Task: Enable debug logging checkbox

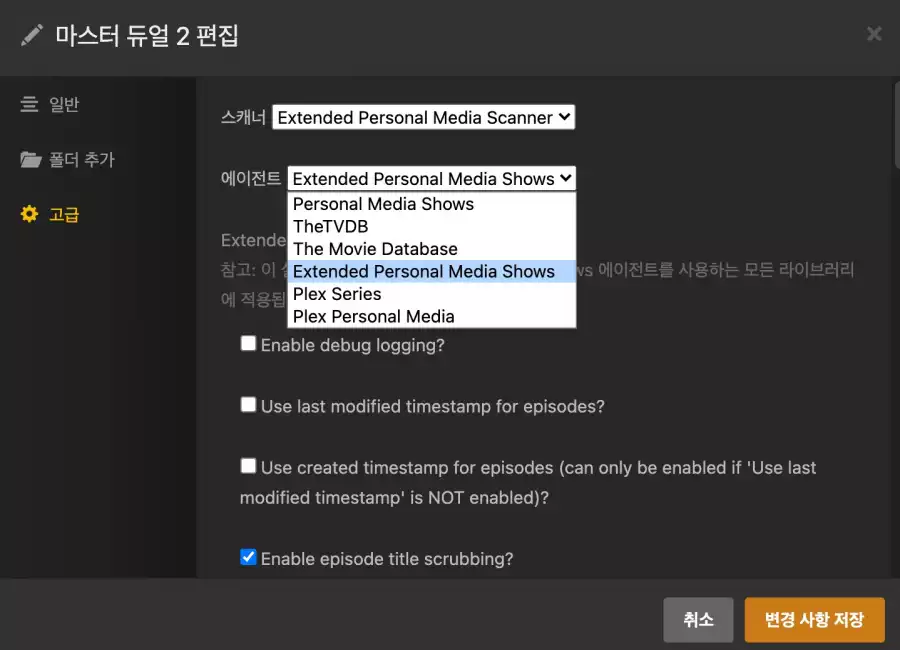Action: 248,343
